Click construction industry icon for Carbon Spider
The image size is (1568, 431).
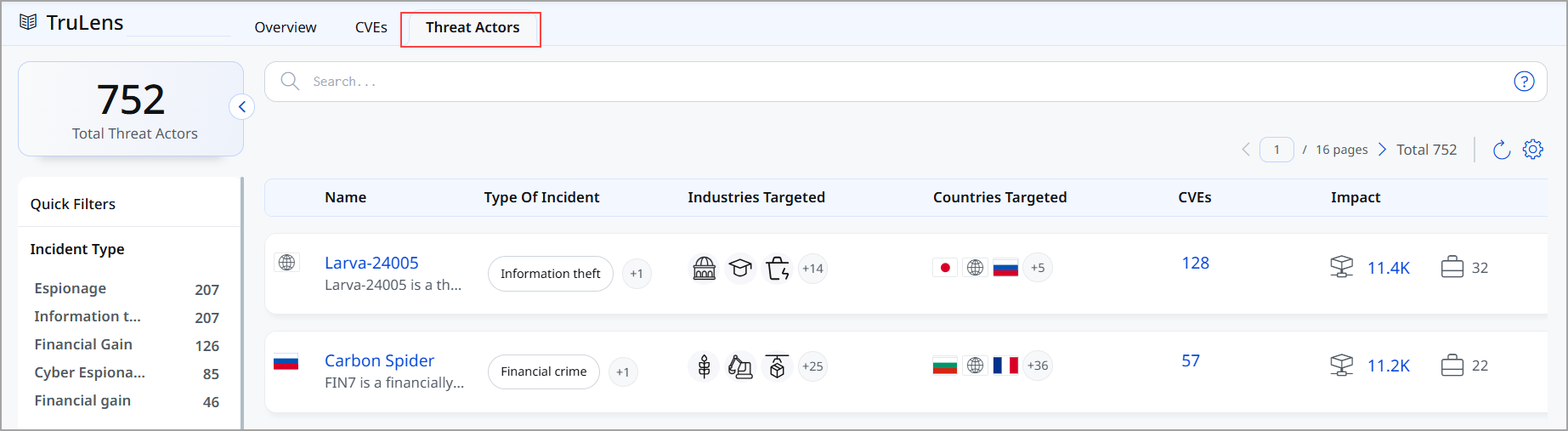click(x=741, y=366)
